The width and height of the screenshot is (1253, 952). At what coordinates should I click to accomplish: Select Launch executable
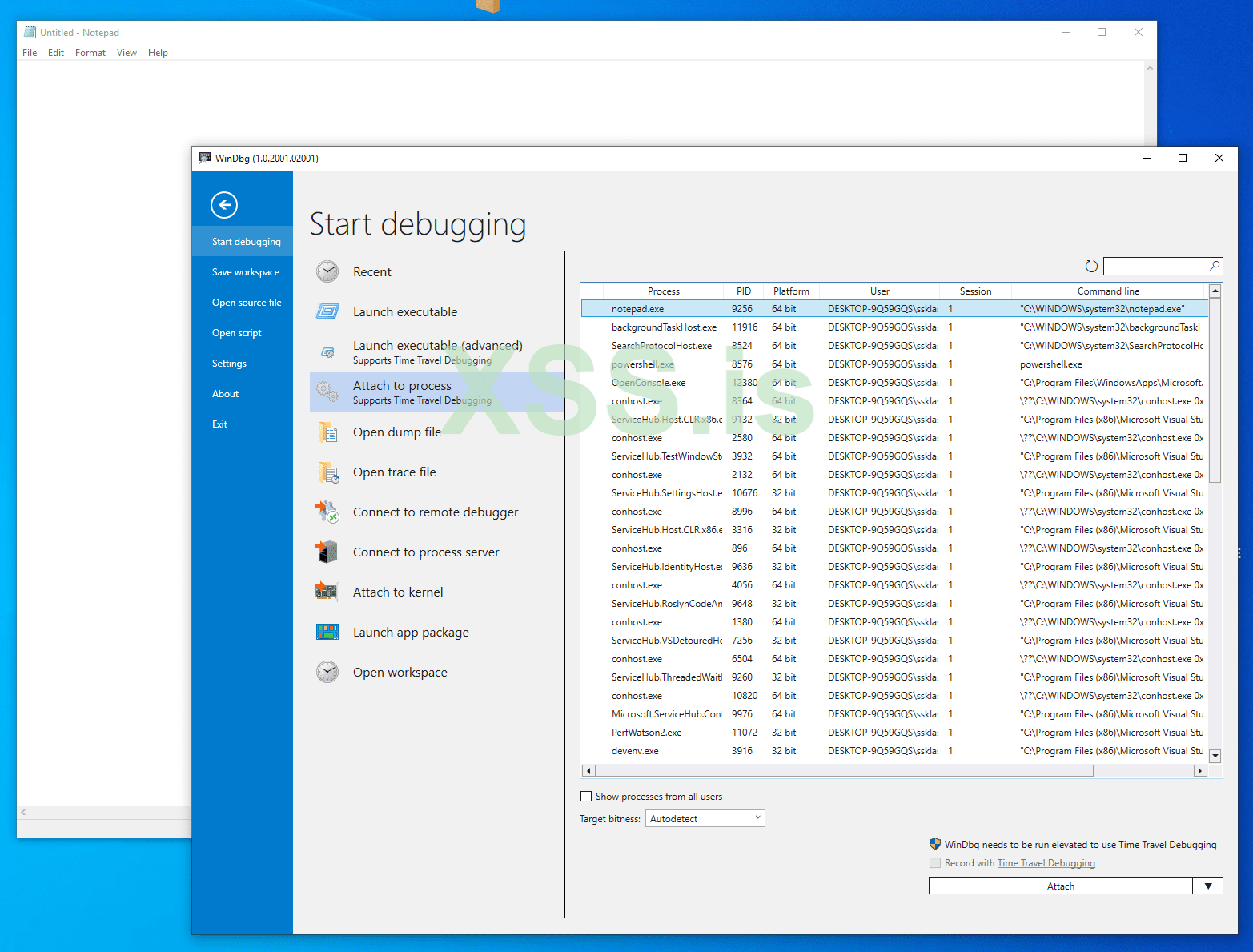click(405, 311)
